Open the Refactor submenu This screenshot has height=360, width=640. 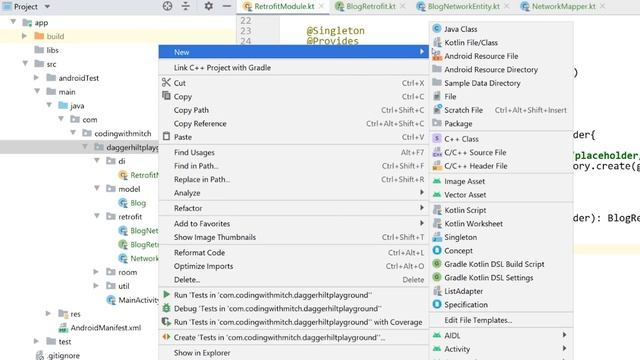coord(293,208)
